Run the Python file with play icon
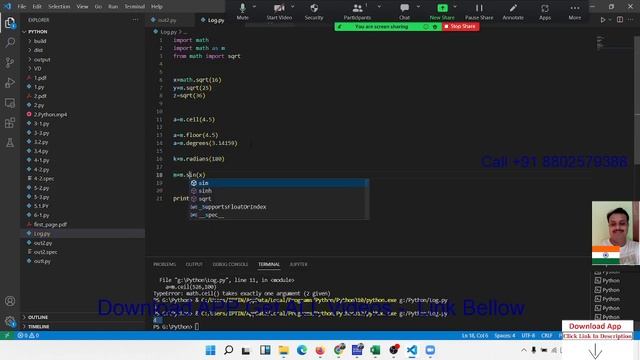The width and height of the screenshot is (640, 360). point(603,20)
